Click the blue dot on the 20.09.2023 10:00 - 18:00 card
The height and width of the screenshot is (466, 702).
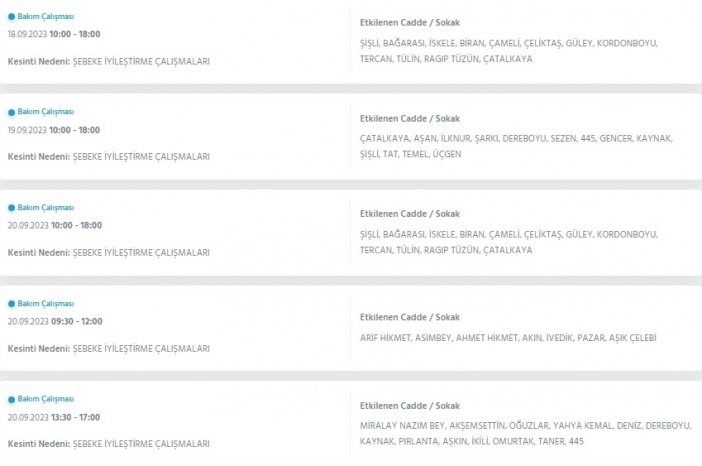click(12, 208)
